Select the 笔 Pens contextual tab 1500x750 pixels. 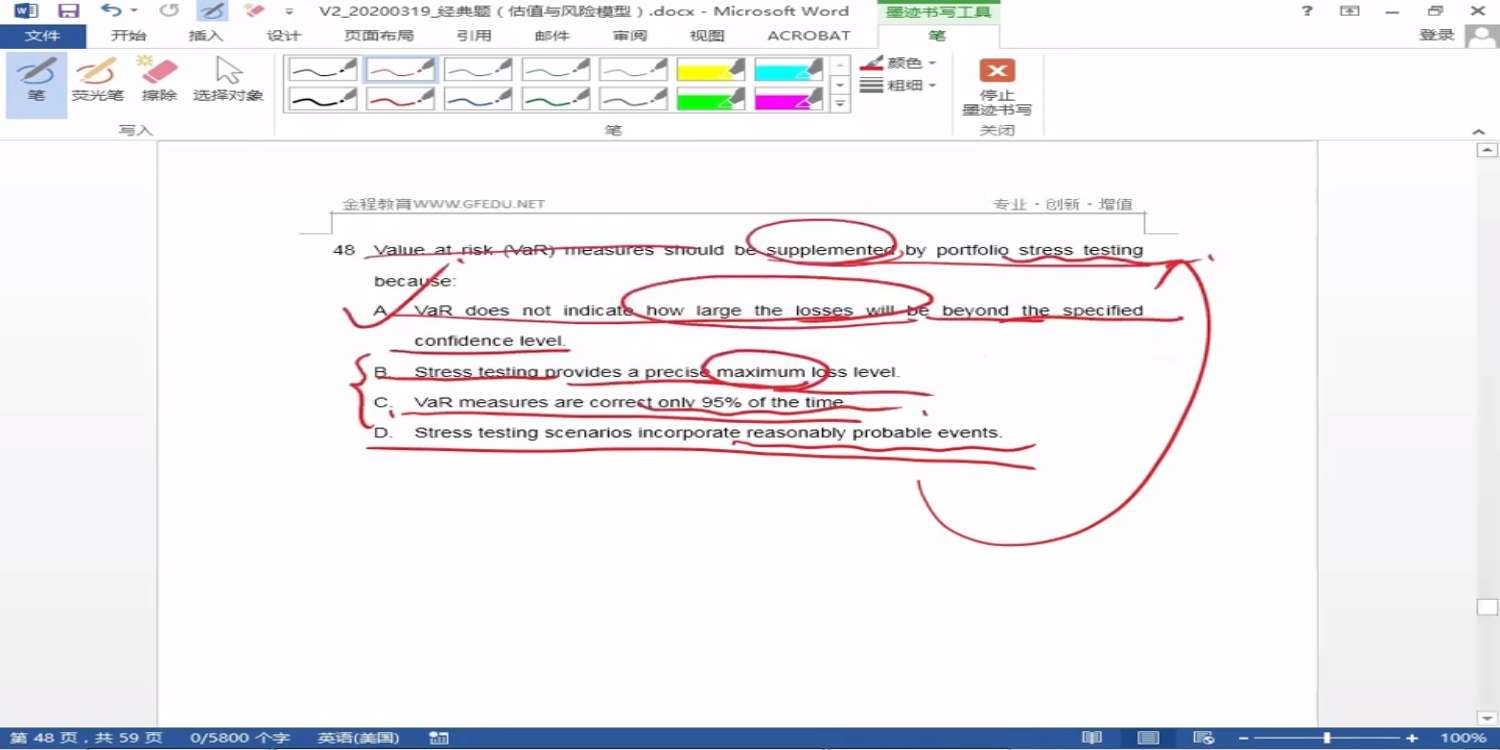[x=937, y=36]
